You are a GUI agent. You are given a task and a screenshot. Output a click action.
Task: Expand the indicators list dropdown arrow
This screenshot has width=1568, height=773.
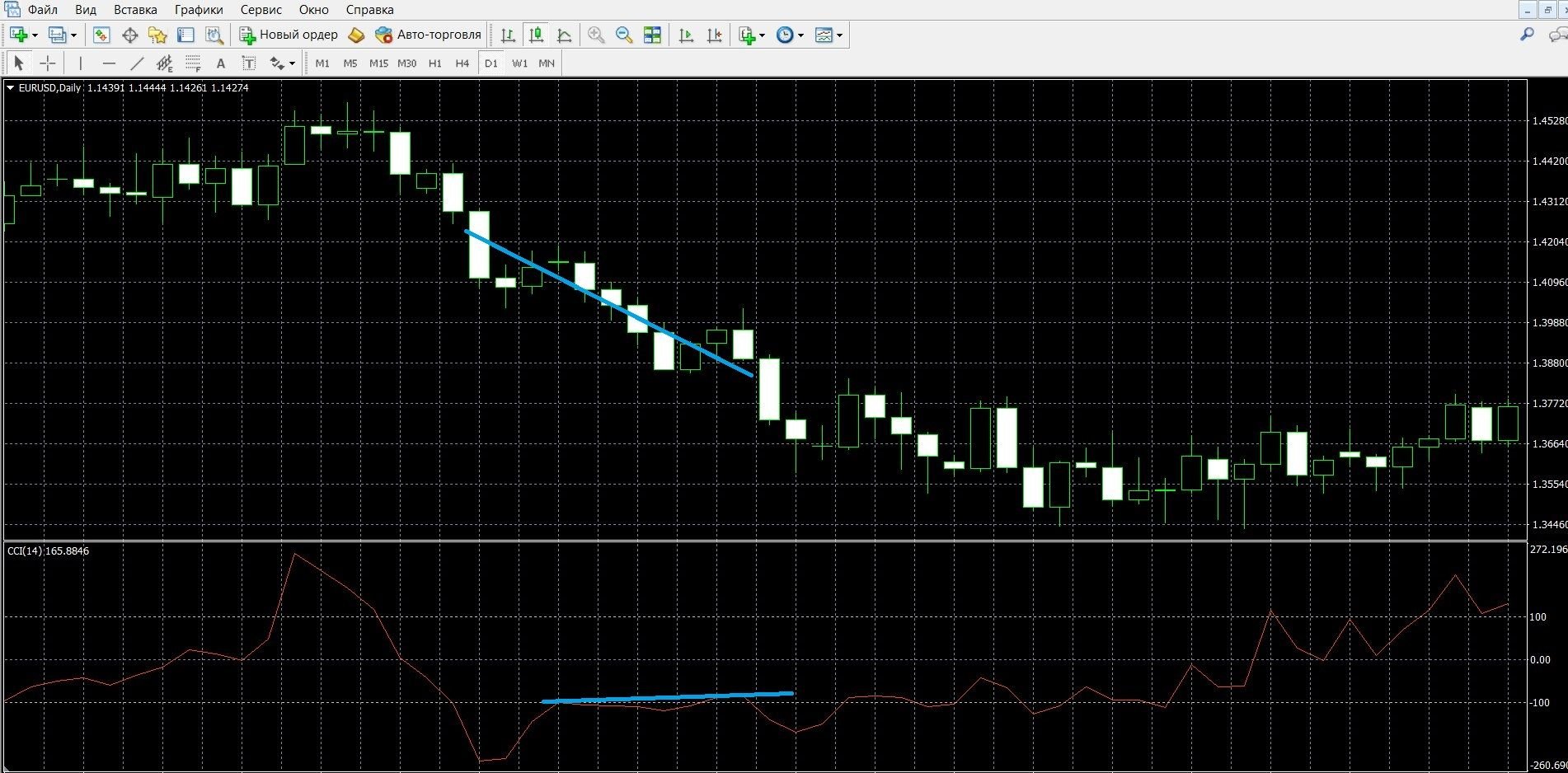point(763,35)
